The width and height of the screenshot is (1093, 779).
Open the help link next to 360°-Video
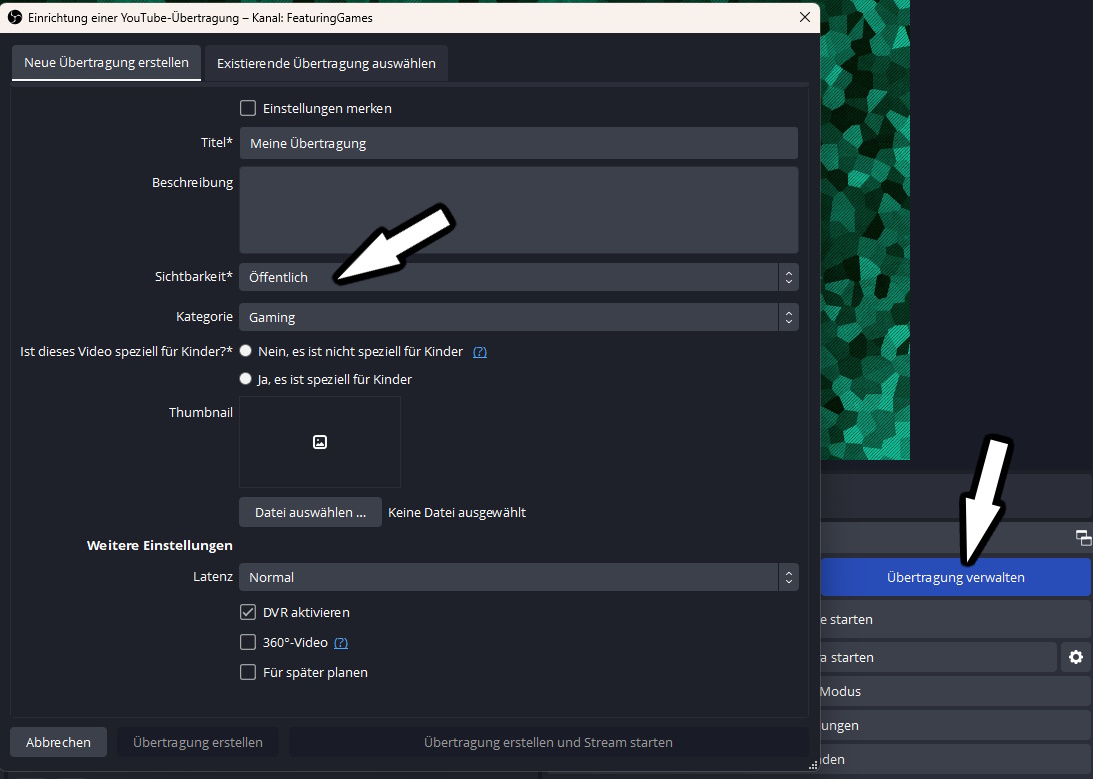[x=341, y=643]
